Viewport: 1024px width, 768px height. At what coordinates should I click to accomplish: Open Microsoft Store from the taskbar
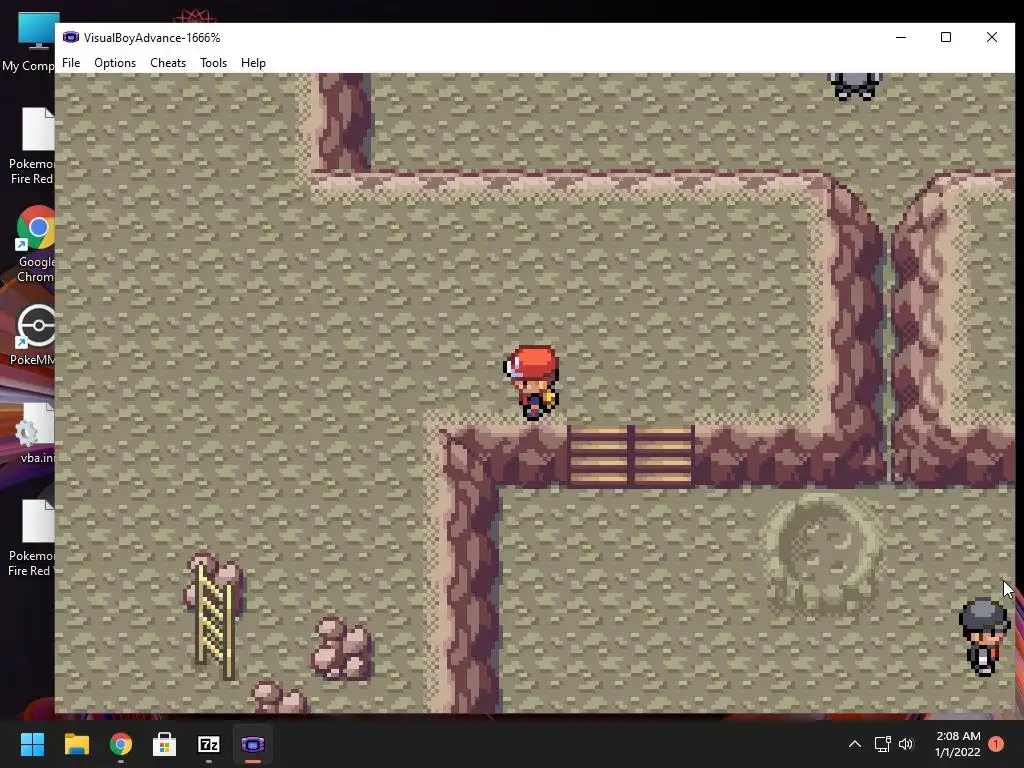pos(165,744)
